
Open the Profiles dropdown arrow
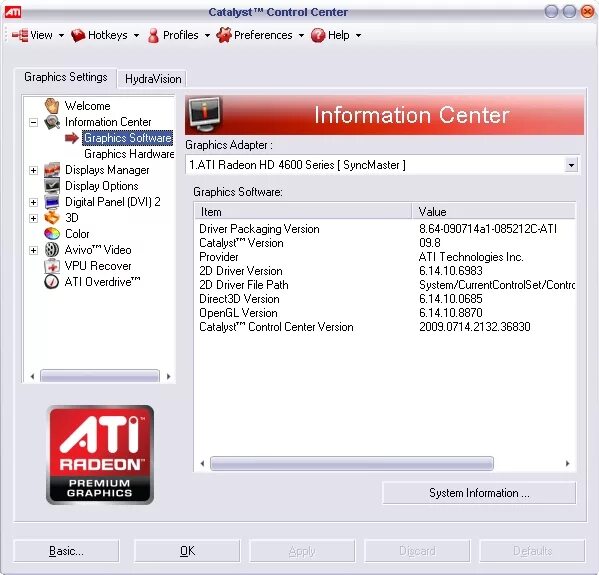coord(207,36)
